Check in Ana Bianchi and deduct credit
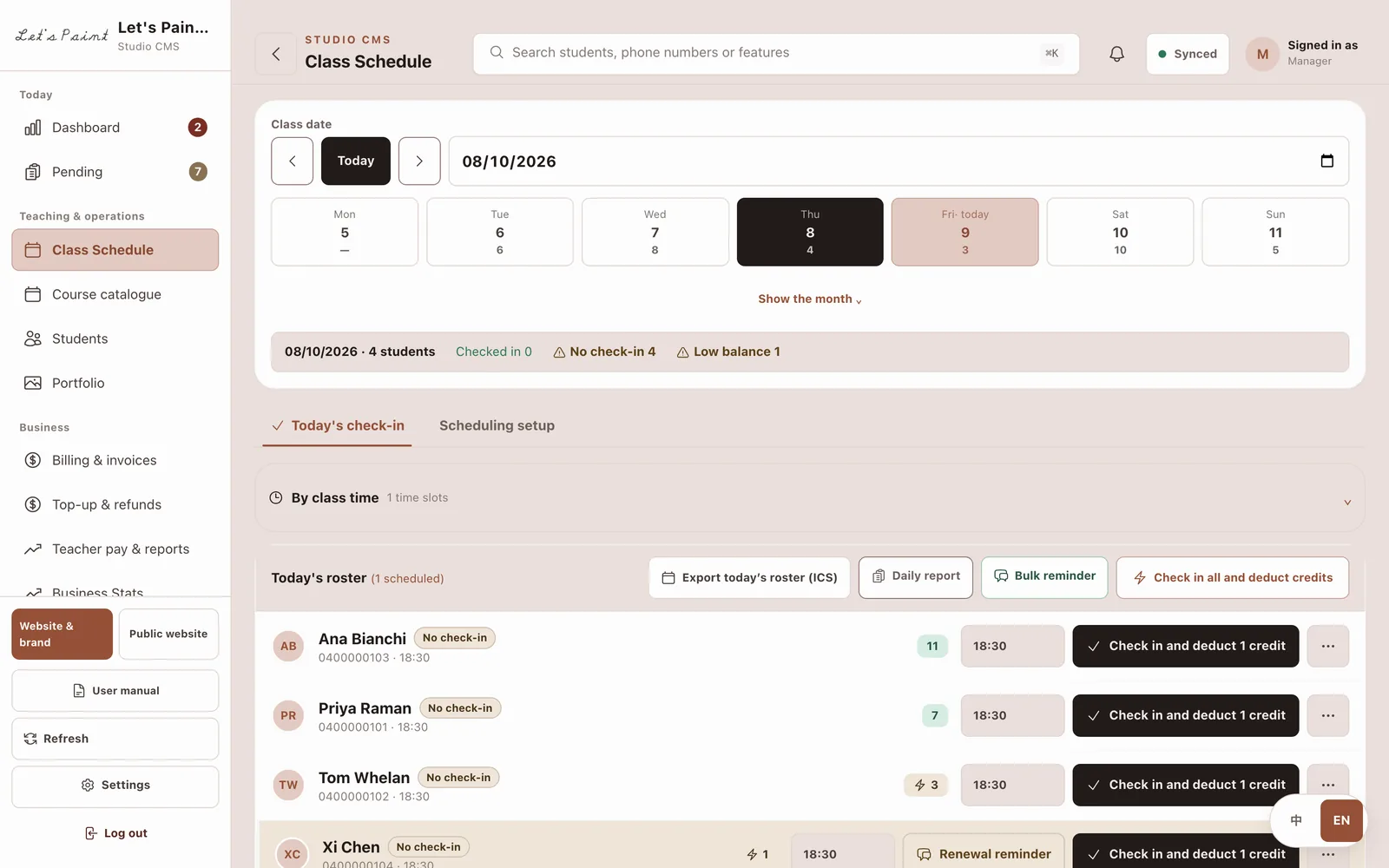The height and width of the screenshot is (868, 1389). (1186, 646)
